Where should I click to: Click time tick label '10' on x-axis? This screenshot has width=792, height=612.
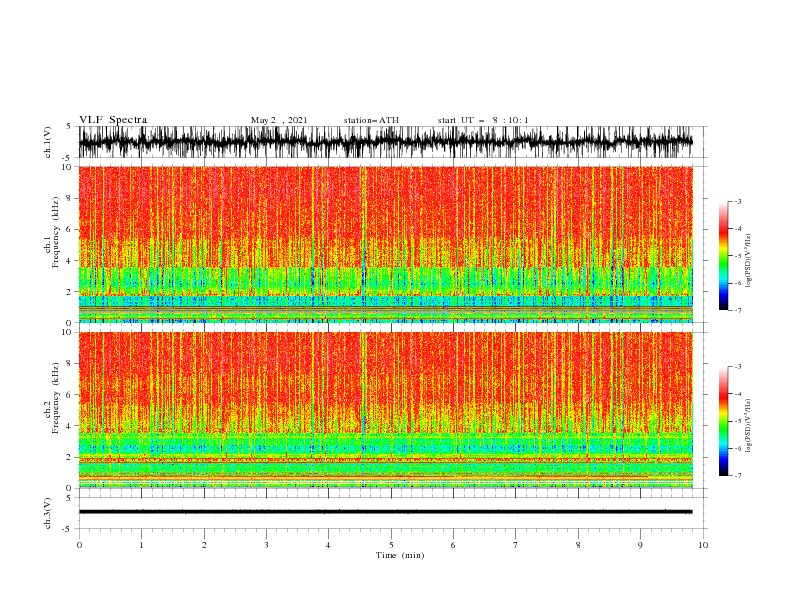pos(703,545)
